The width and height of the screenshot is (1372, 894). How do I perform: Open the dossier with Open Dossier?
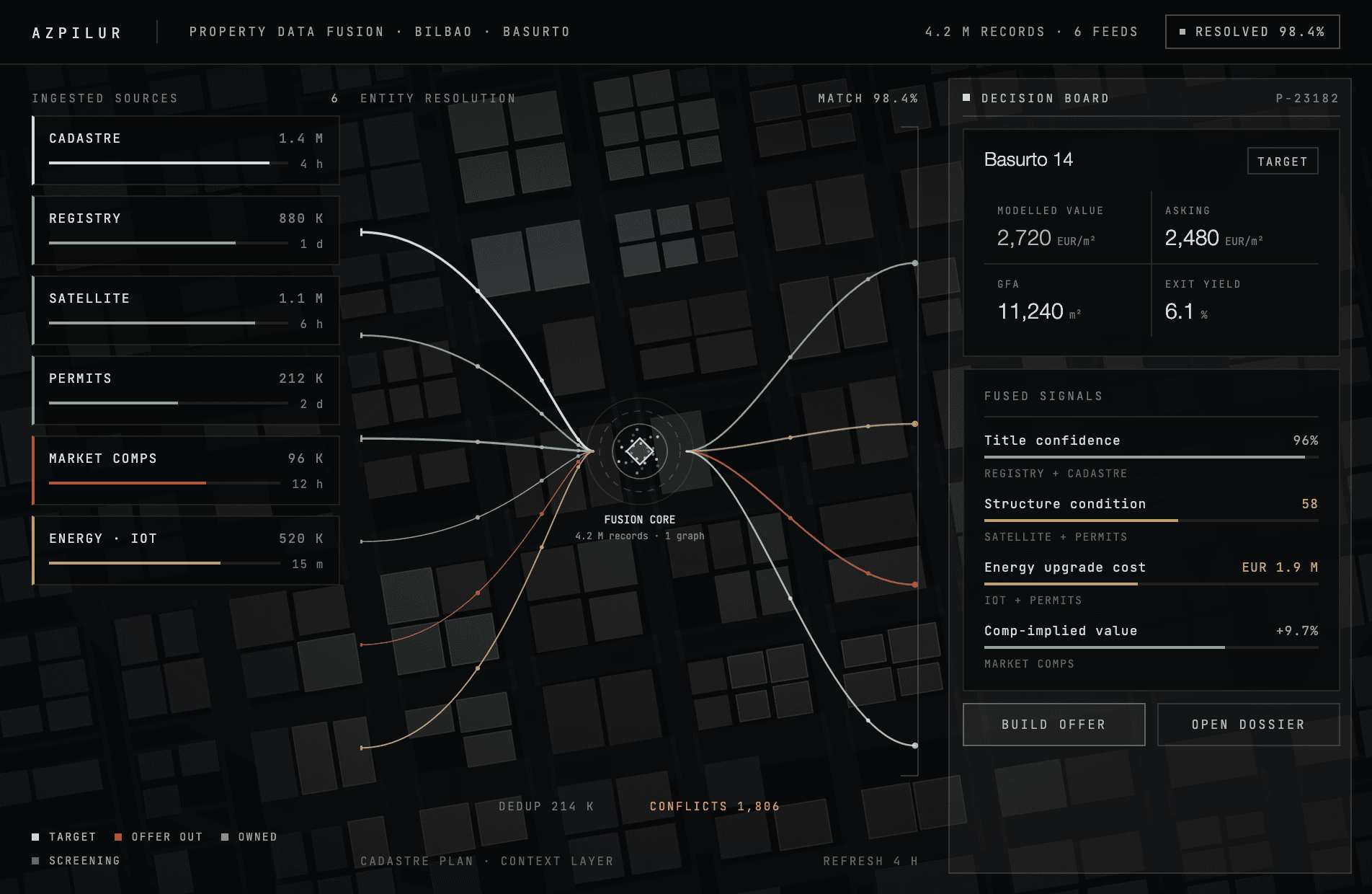tap(1248, 725)
